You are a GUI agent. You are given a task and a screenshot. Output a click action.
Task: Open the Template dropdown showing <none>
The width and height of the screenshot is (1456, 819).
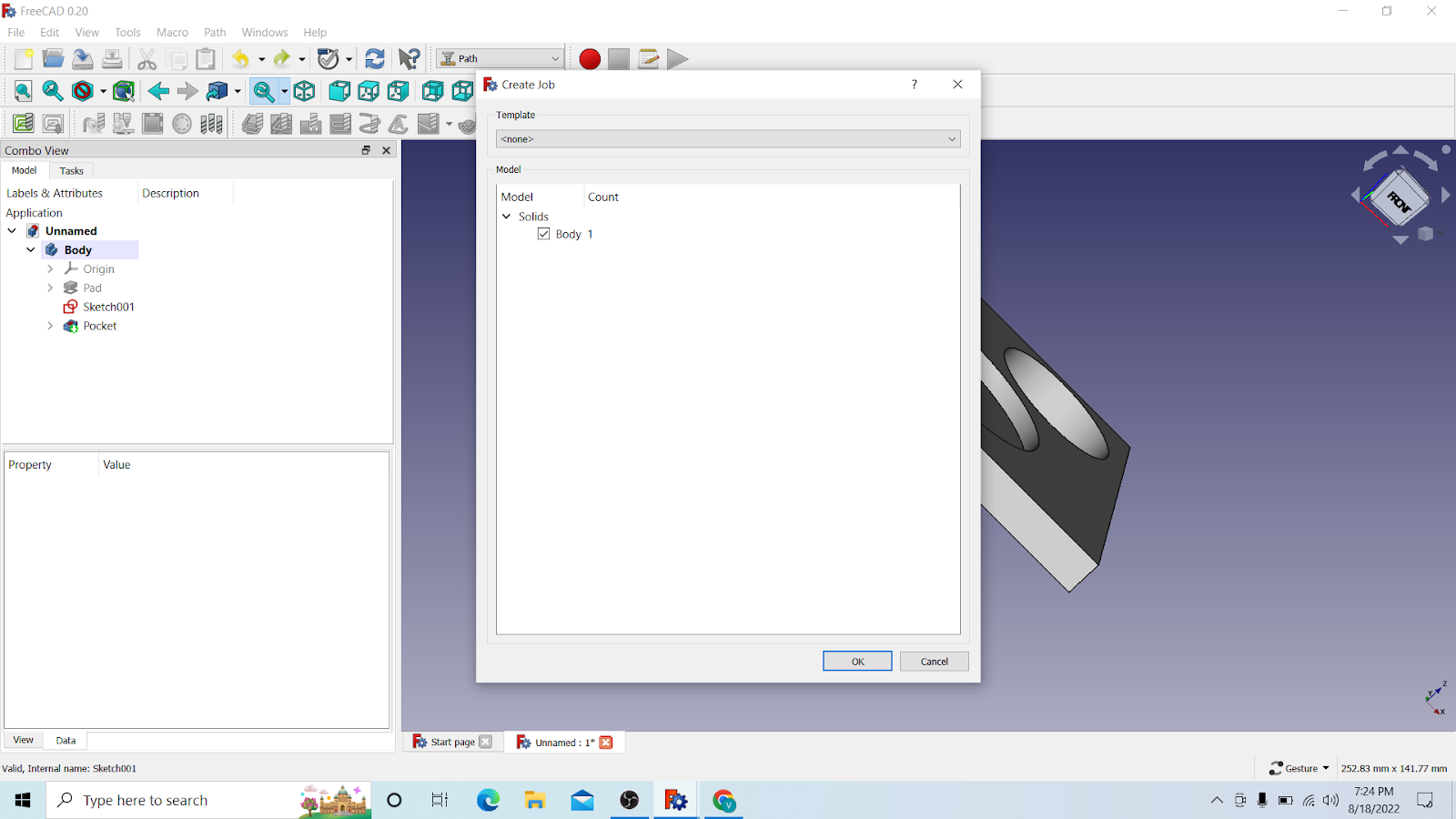(728, 139)
